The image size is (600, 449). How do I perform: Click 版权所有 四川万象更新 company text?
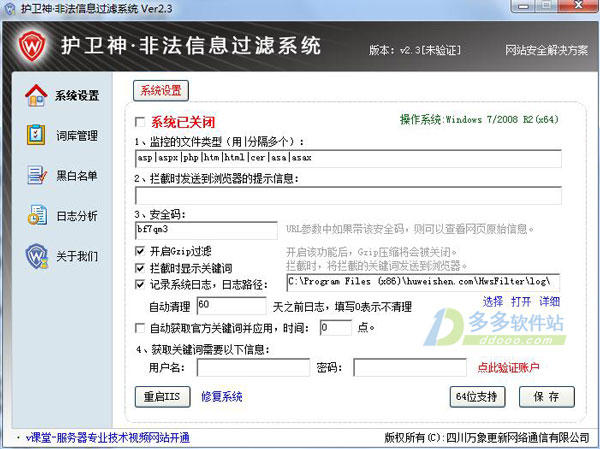487,437
